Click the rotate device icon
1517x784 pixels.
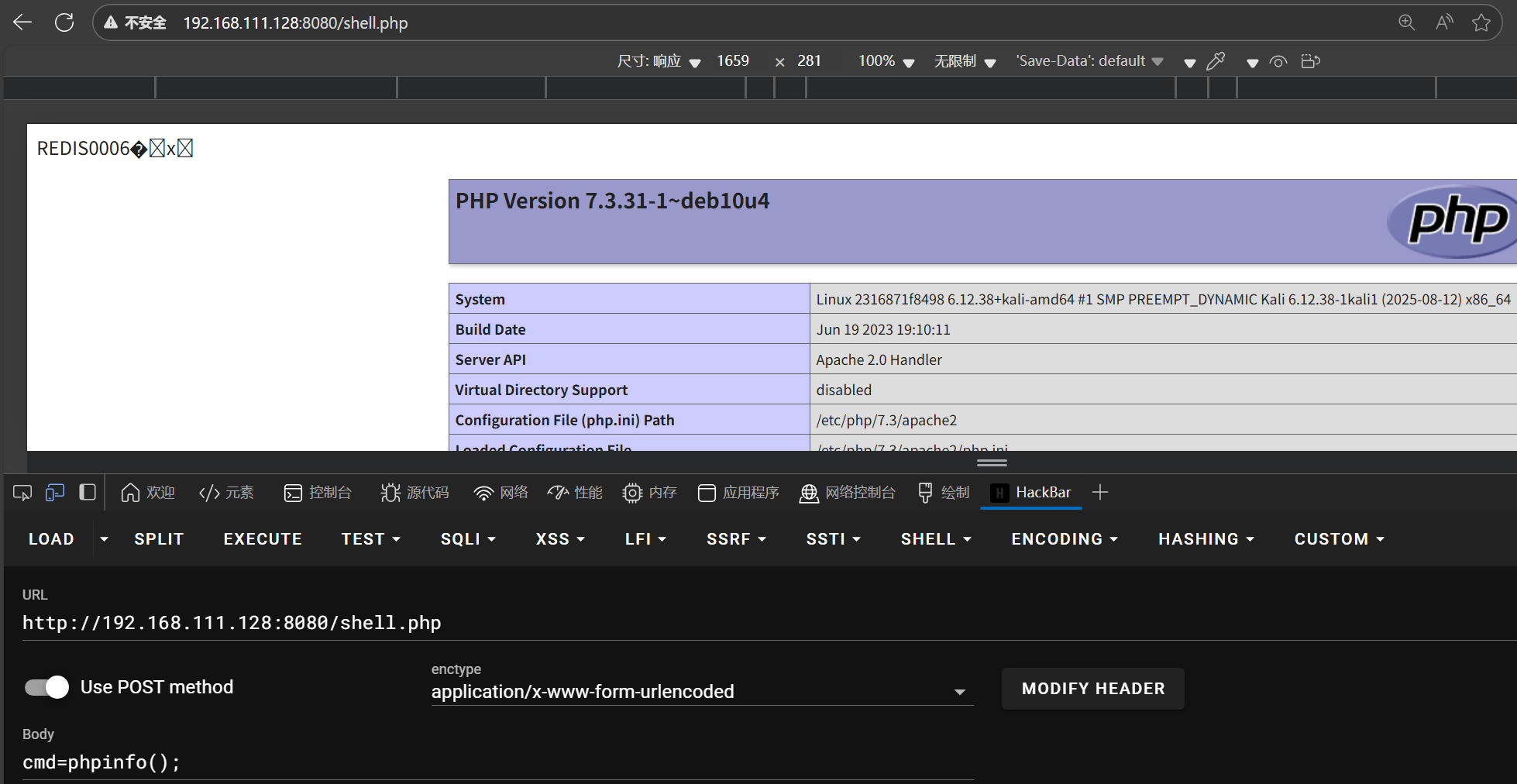tap(1310, 61)
